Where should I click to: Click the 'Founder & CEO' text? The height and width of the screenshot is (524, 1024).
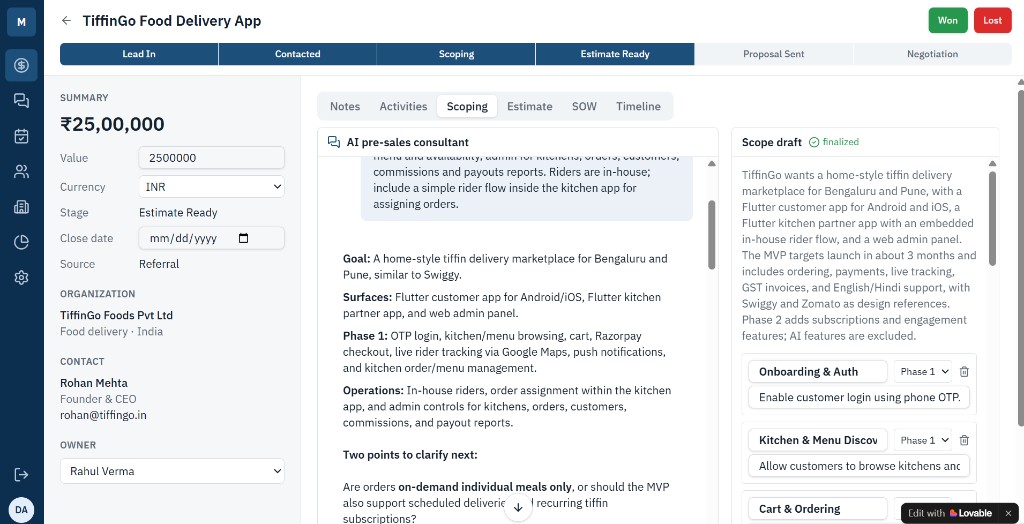click(x=98, y=399)
